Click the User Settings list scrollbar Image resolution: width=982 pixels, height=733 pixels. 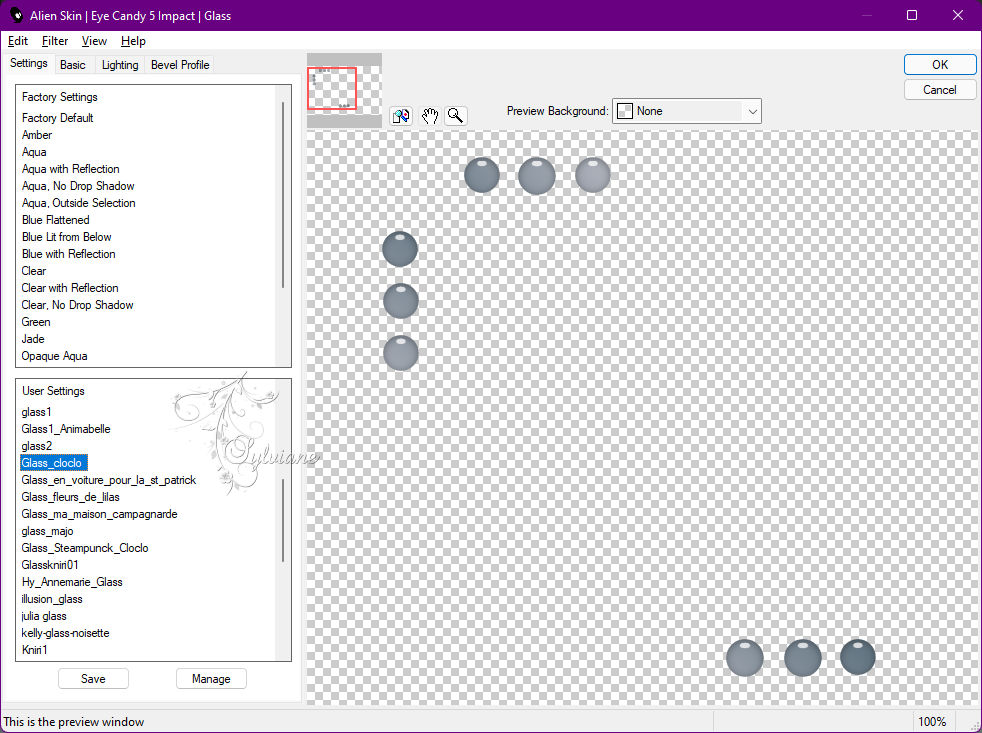point(283,520)
